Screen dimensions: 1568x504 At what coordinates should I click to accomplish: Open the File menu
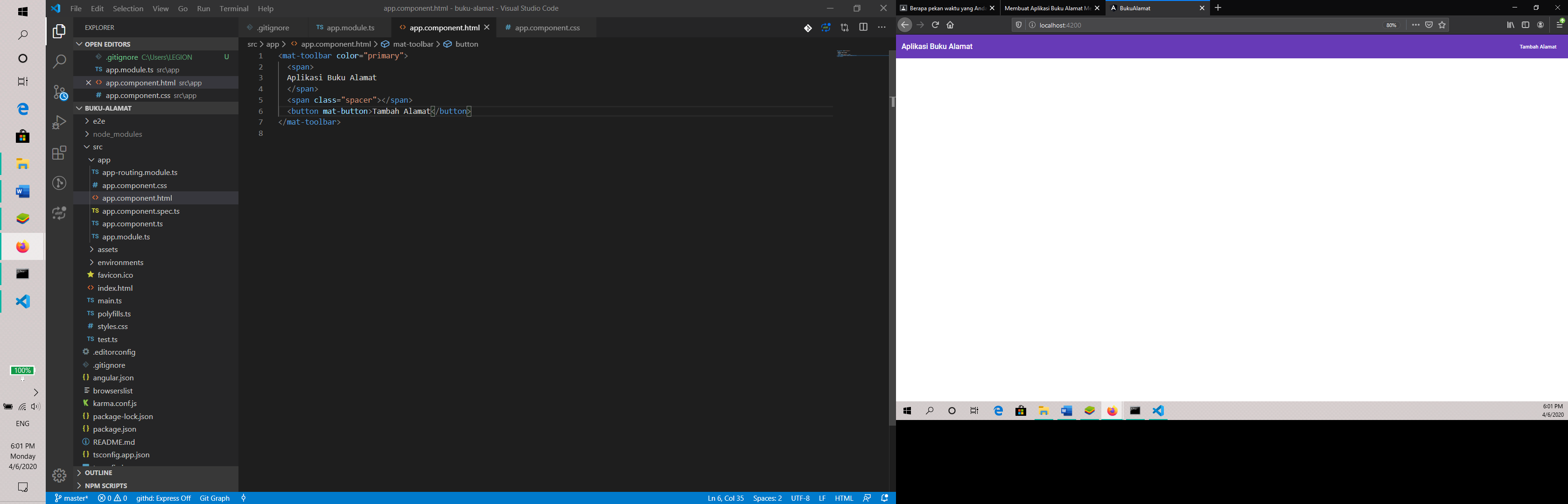[x=76, y=8]
